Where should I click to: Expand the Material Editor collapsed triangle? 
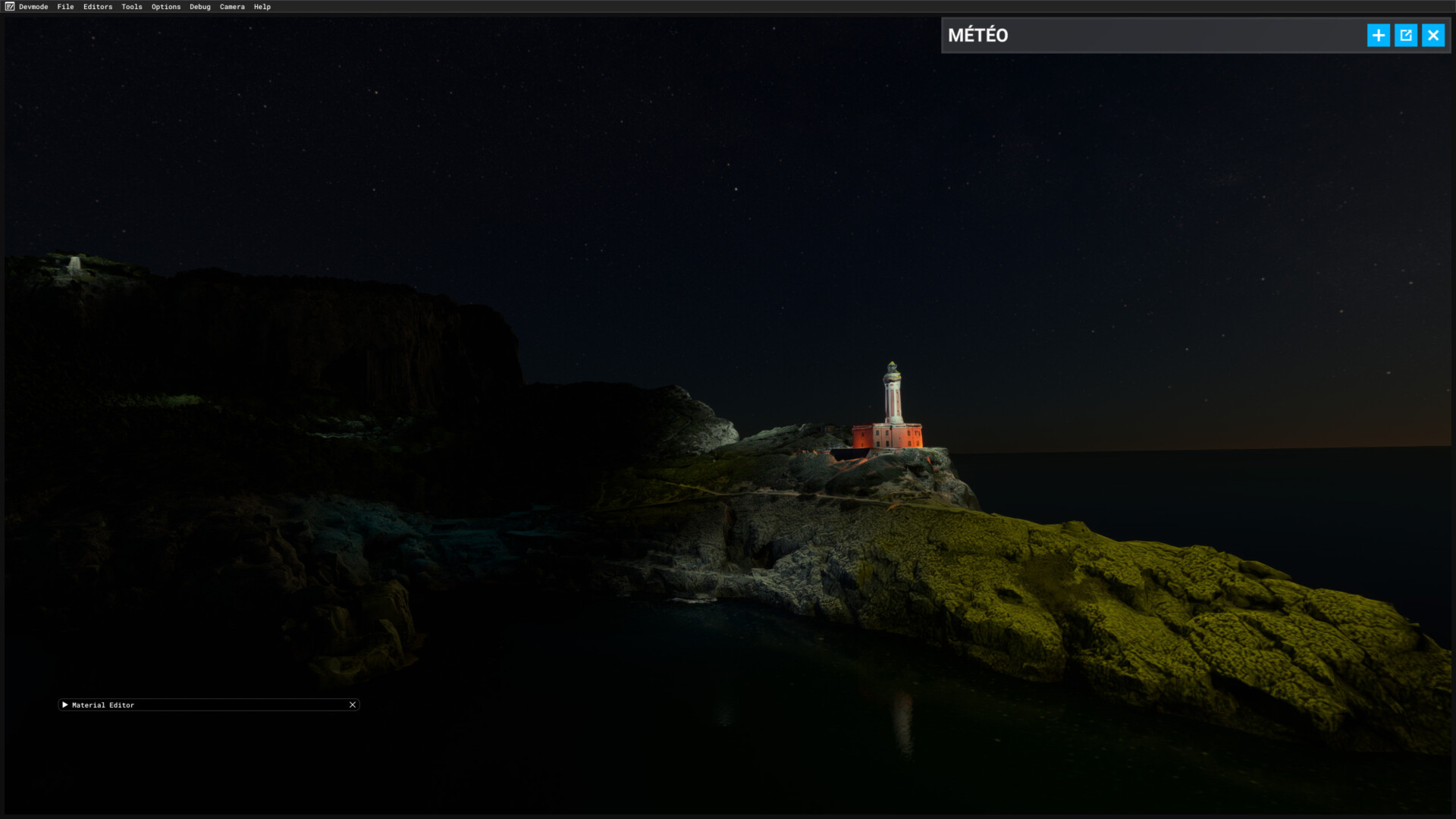click(65, 704)
